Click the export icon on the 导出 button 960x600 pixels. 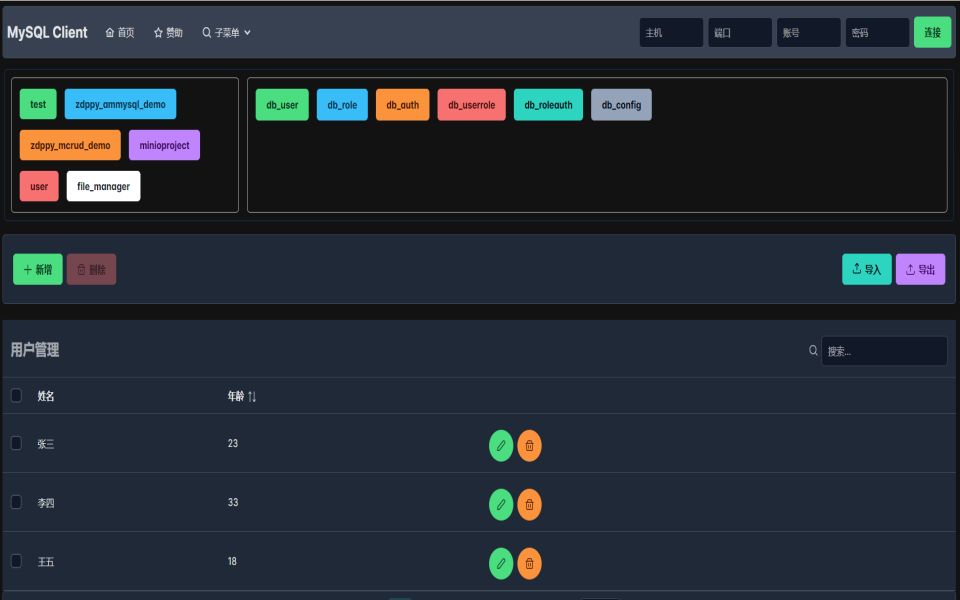908,268
